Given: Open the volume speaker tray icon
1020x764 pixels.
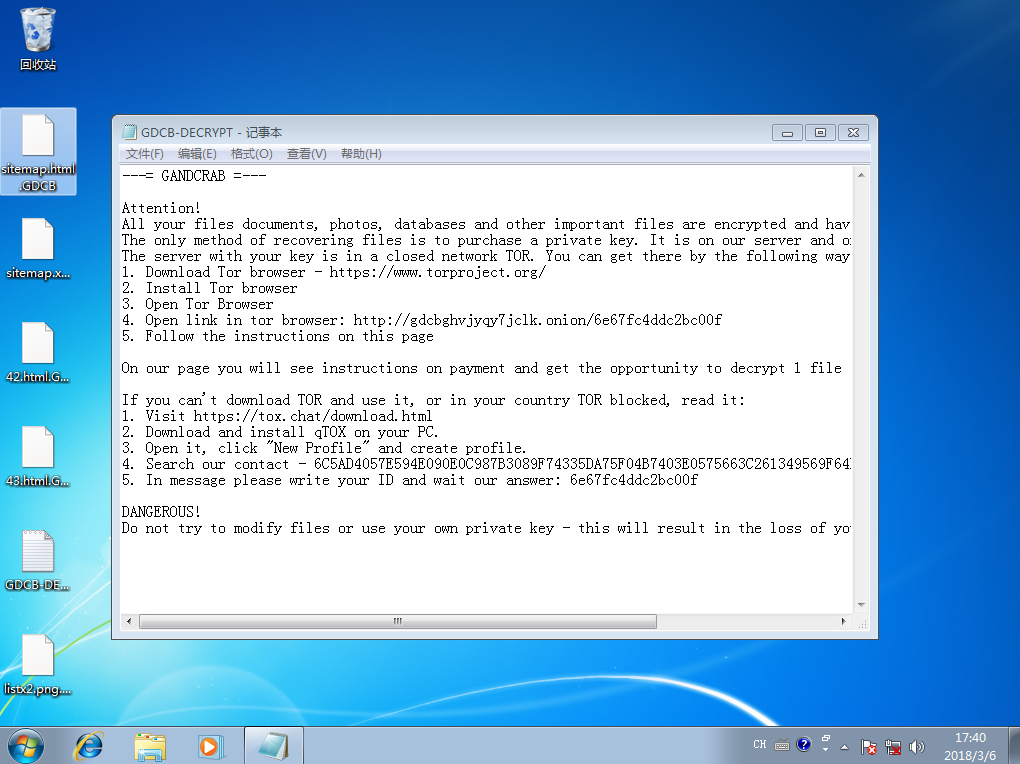Looking at the screenshot, I should coord(918,747).
